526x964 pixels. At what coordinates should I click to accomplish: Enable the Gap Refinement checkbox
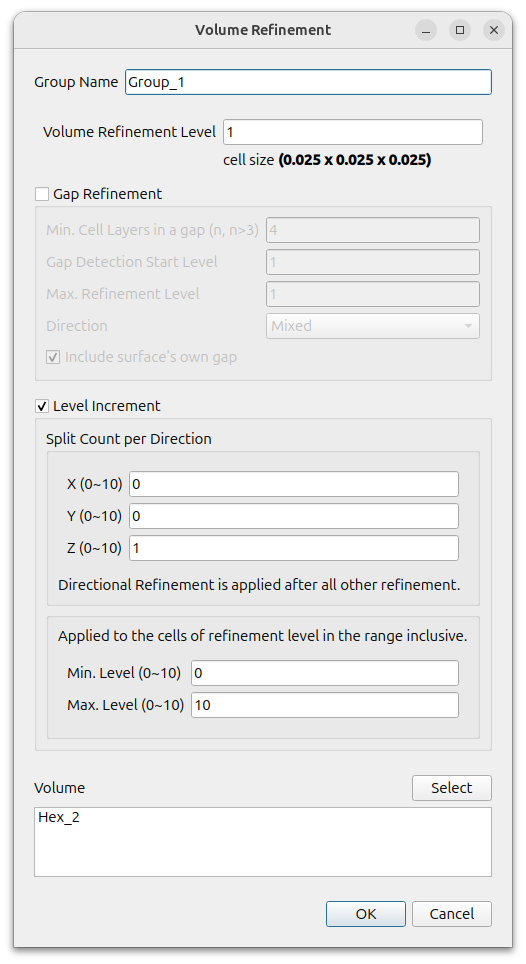pos(42,194)
